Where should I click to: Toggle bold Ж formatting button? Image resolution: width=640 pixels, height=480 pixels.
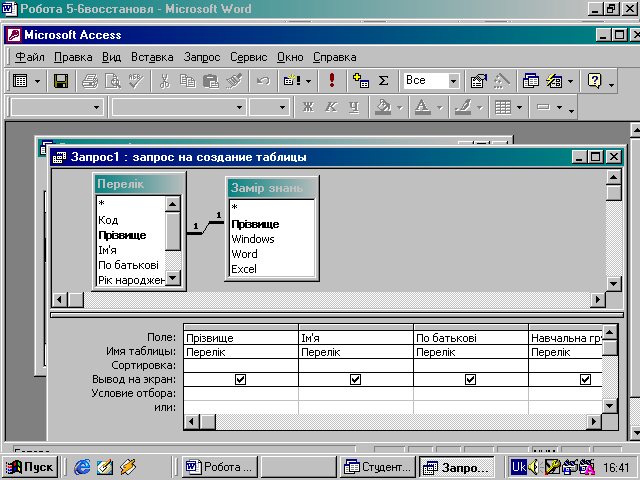coord(308,107)
